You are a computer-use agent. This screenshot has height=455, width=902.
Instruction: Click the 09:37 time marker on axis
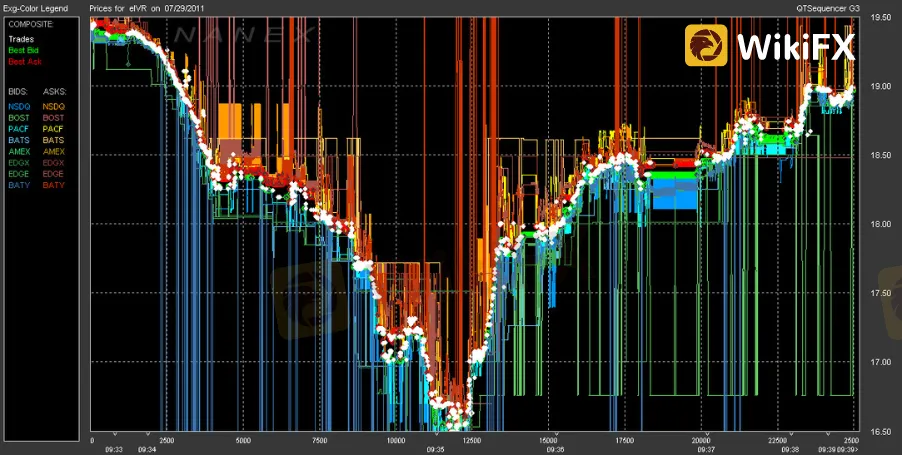(704, 449)
